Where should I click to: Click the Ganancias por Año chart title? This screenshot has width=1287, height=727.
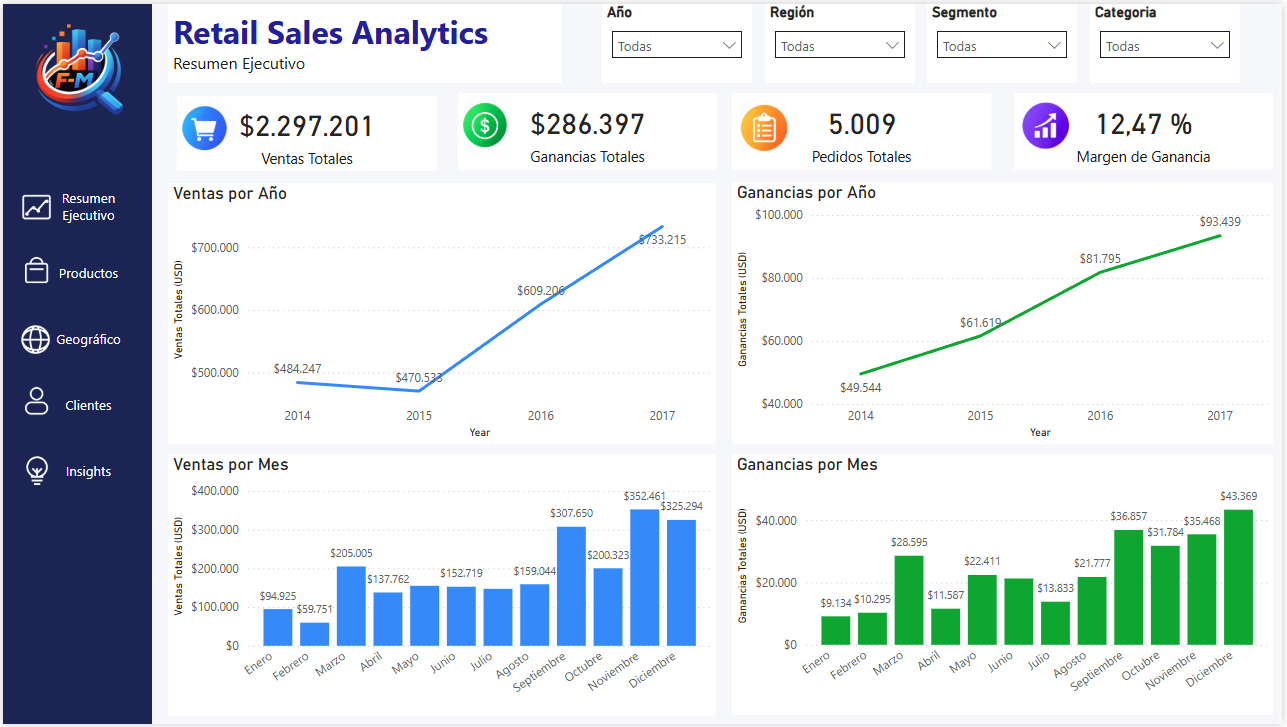click(806, 192)
